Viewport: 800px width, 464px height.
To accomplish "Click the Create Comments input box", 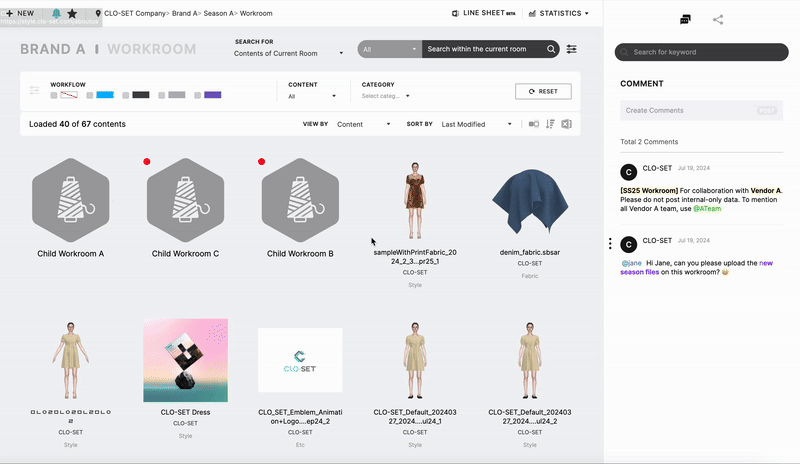I will [702, 110].
